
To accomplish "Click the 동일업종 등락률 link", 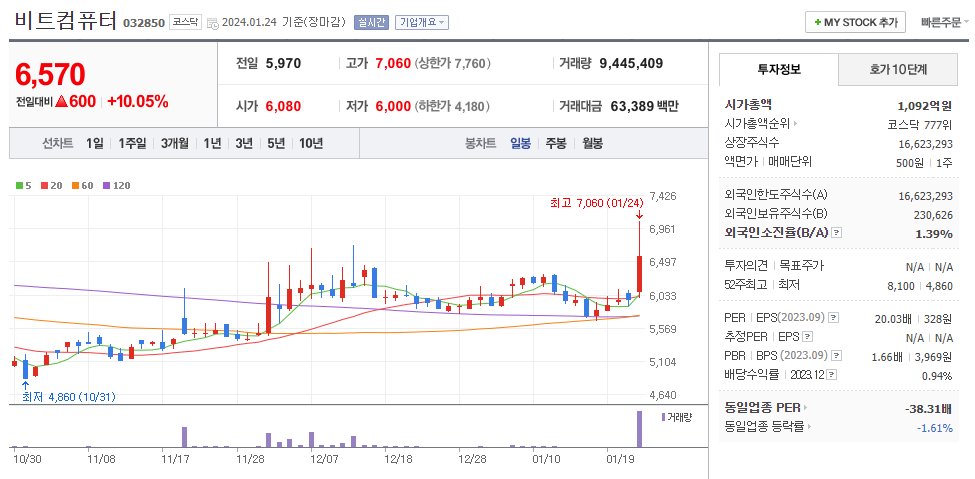I will click(x=765, y=427).
